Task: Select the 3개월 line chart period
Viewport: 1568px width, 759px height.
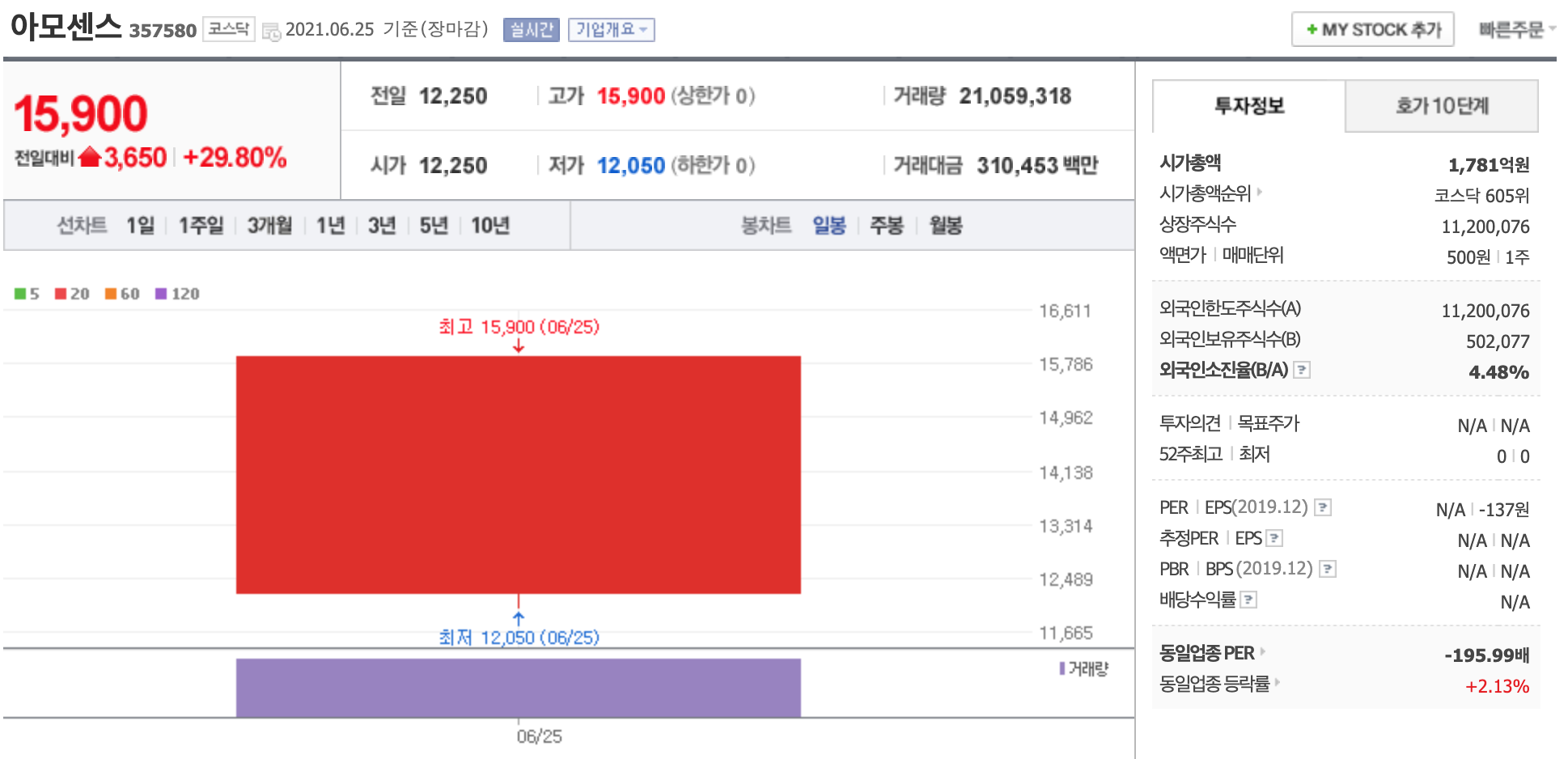Action: [x=269, y=225]
